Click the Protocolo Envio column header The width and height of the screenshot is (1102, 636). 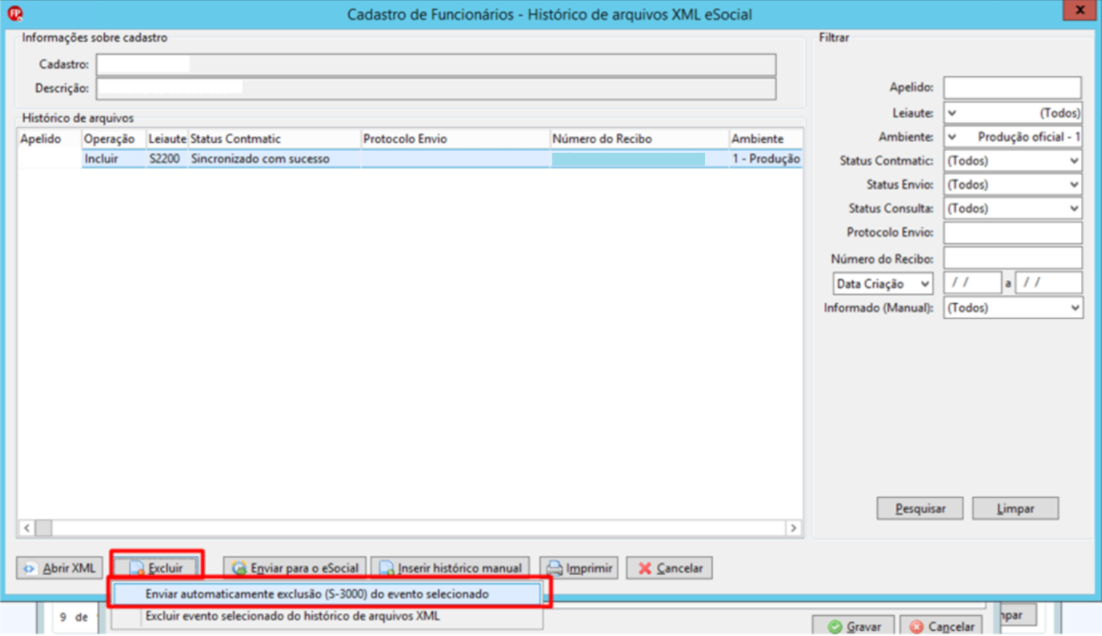click(x=455, y=138)
